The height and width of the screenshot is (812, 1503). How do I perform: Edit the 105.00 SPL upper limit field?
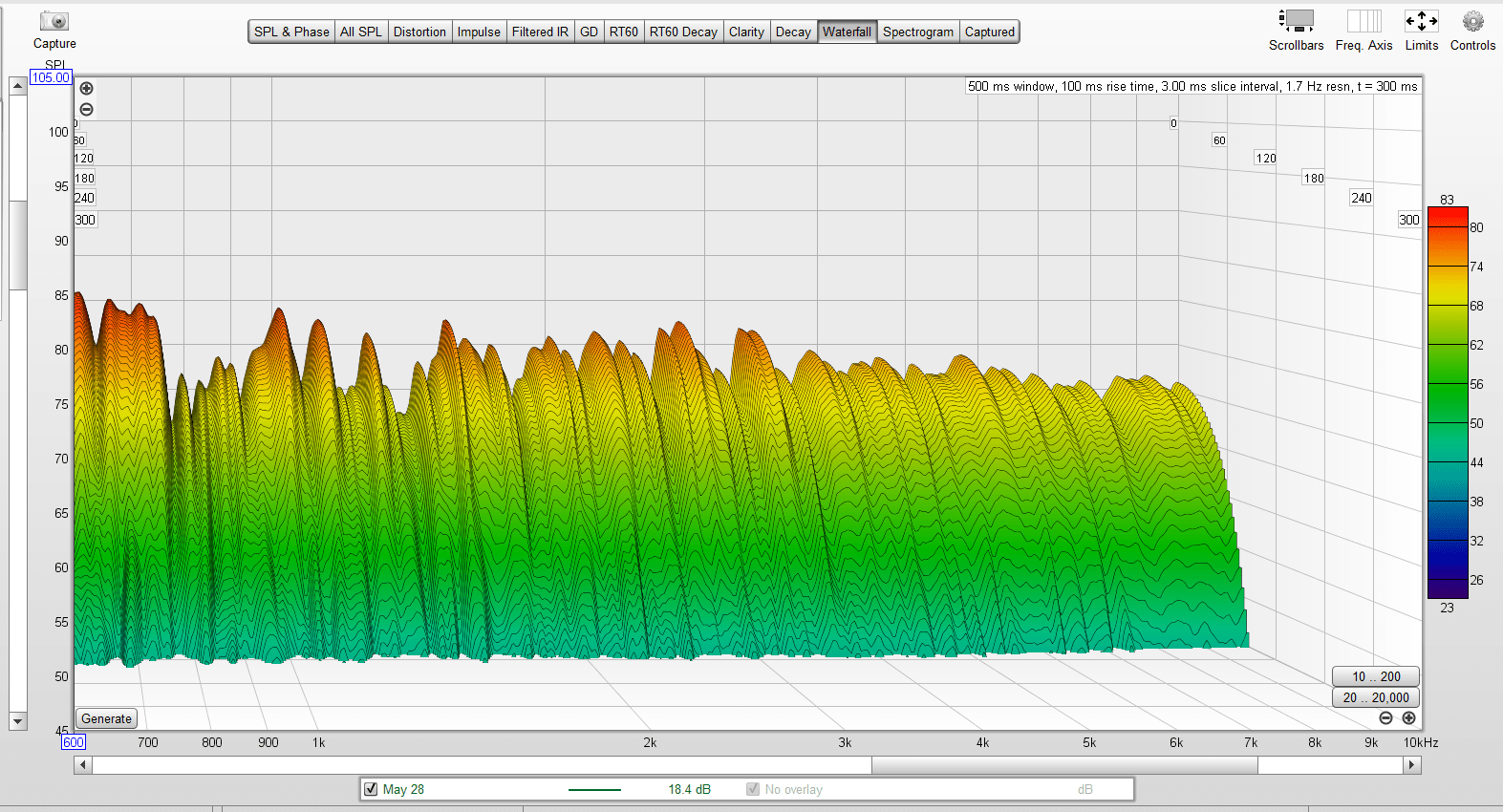click(51, 77)
